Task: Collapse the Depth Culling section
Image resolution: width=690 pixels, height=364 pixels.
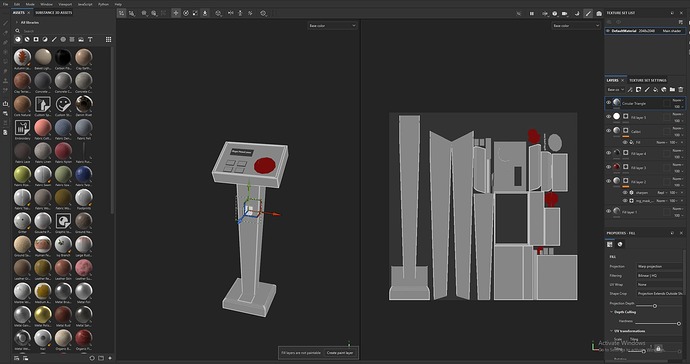Action: (x=612, y=312)
